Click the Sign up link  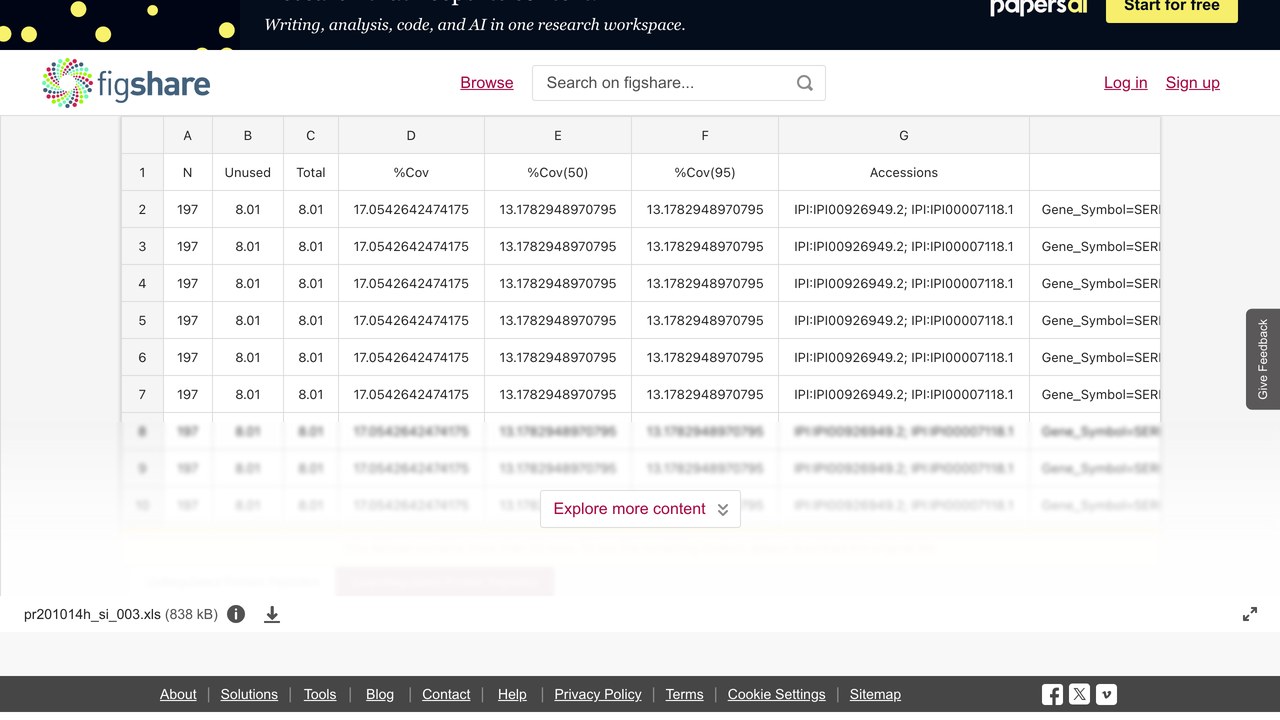coord(1192,83)
